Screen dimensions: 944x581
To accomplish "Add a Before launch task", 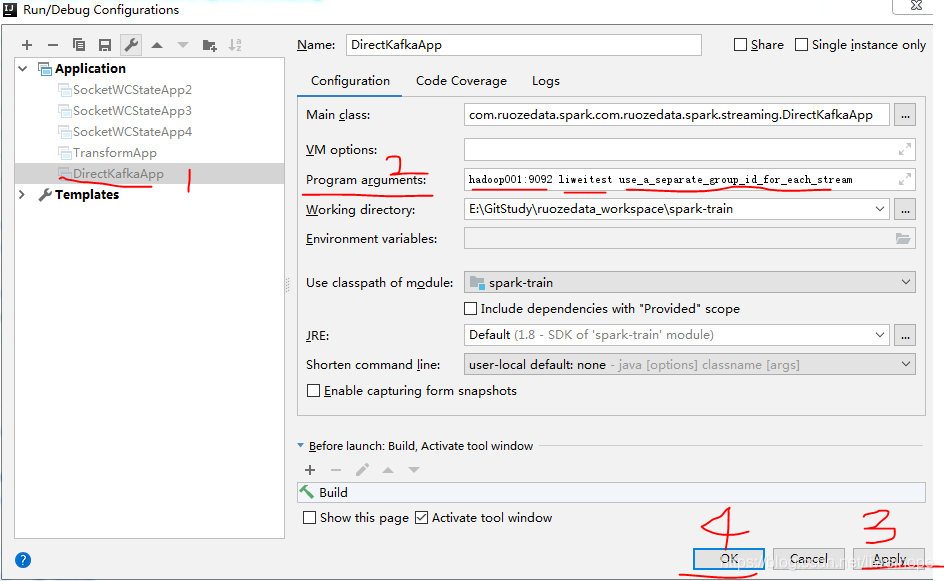I will (x=310, y=470).
